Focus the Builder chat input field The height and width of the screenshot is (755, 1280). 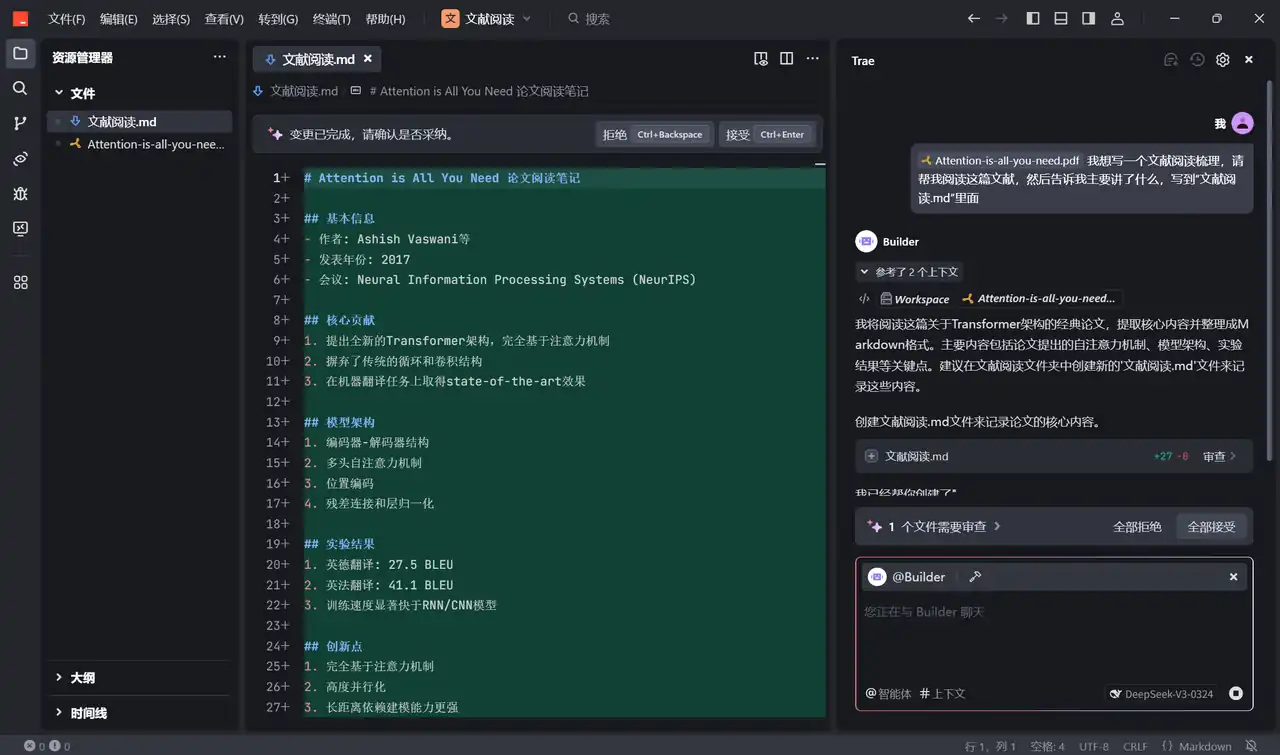[x=1054, y=640]
